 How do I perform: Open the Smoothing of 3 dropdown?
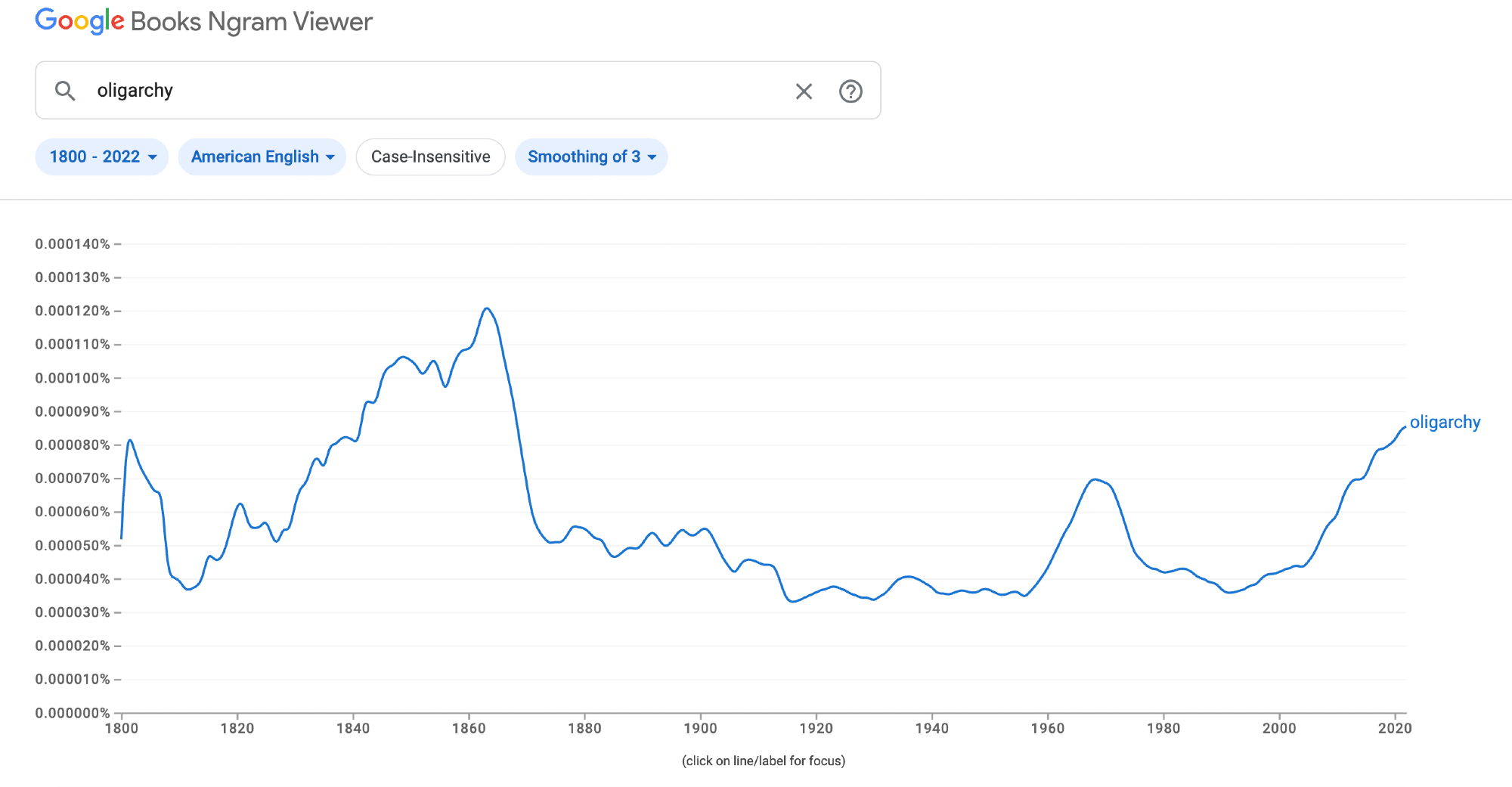tap(590, 156)
